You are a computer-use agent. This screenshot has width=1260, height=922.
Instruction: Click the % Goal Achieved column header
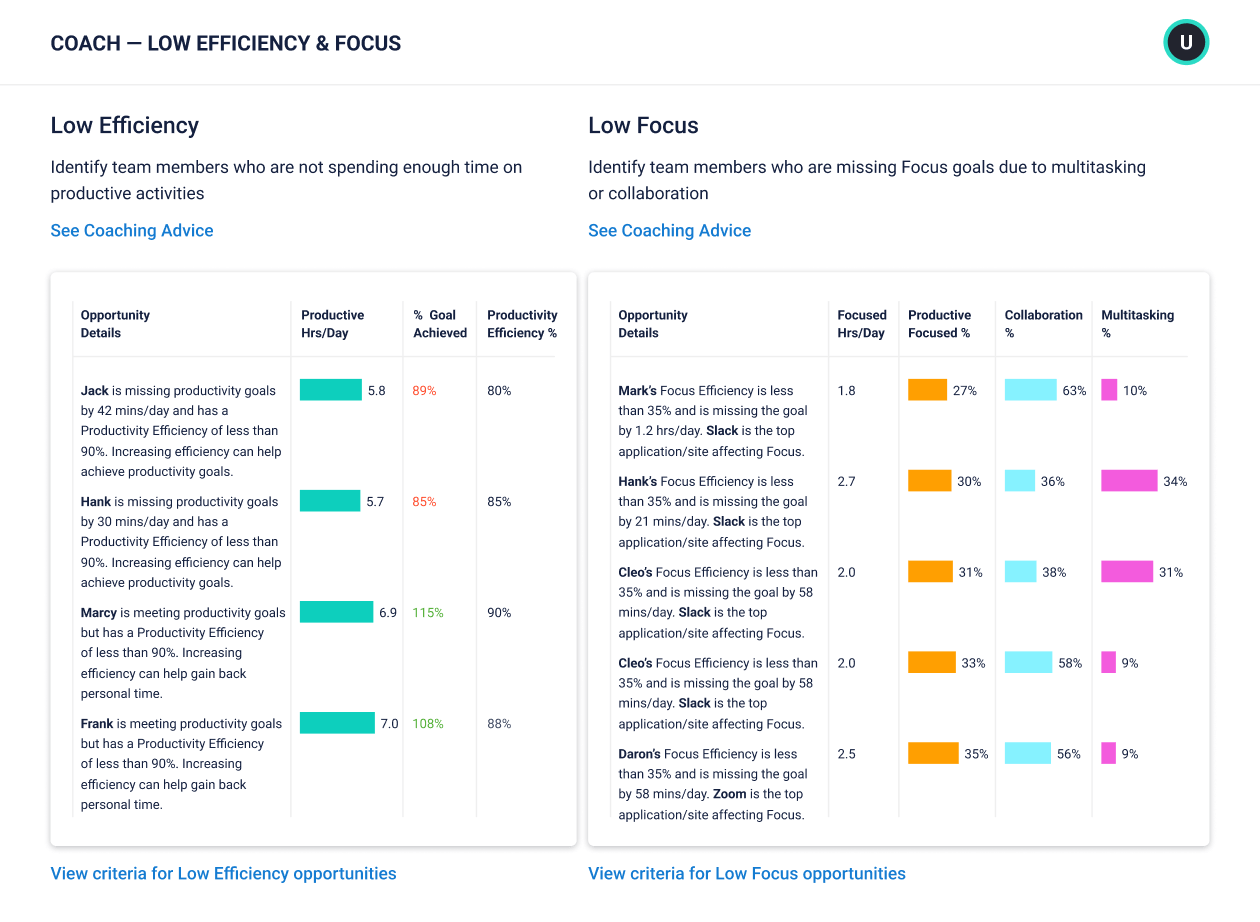pyautogui.click(x=440, y=324)
